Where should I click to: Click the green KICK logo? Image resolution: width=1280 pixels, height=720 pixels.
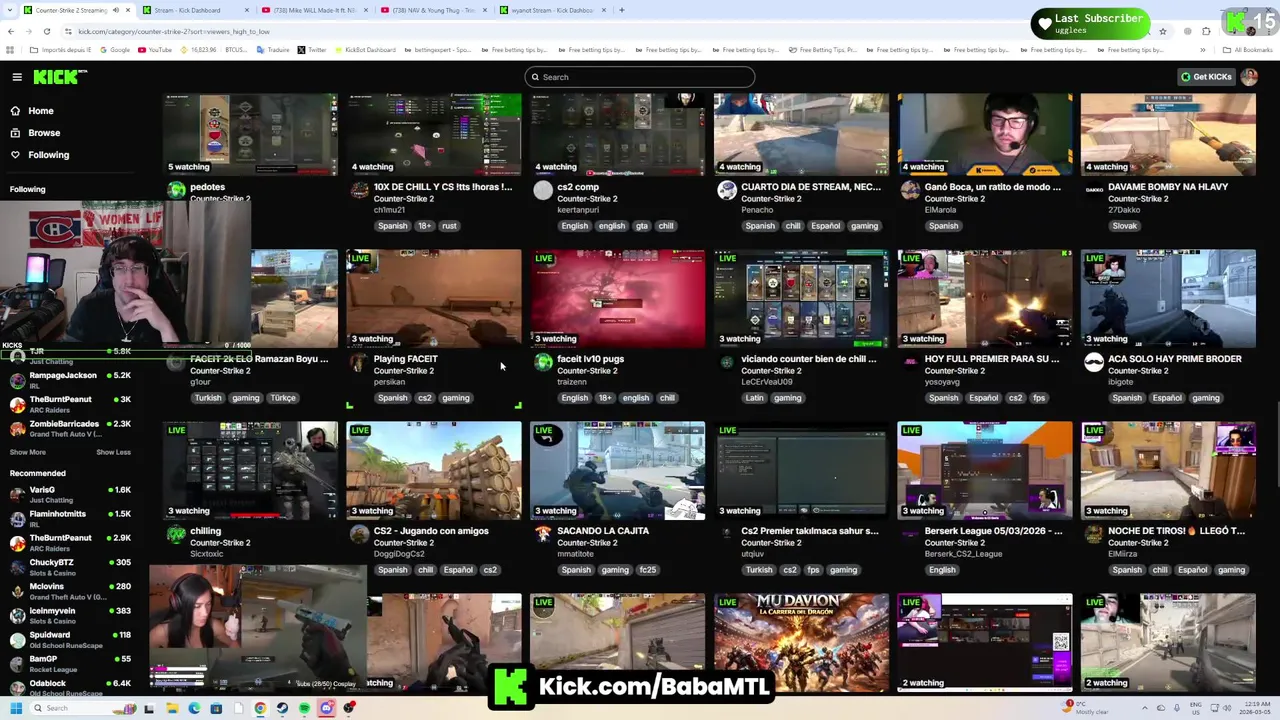point(60,77)
